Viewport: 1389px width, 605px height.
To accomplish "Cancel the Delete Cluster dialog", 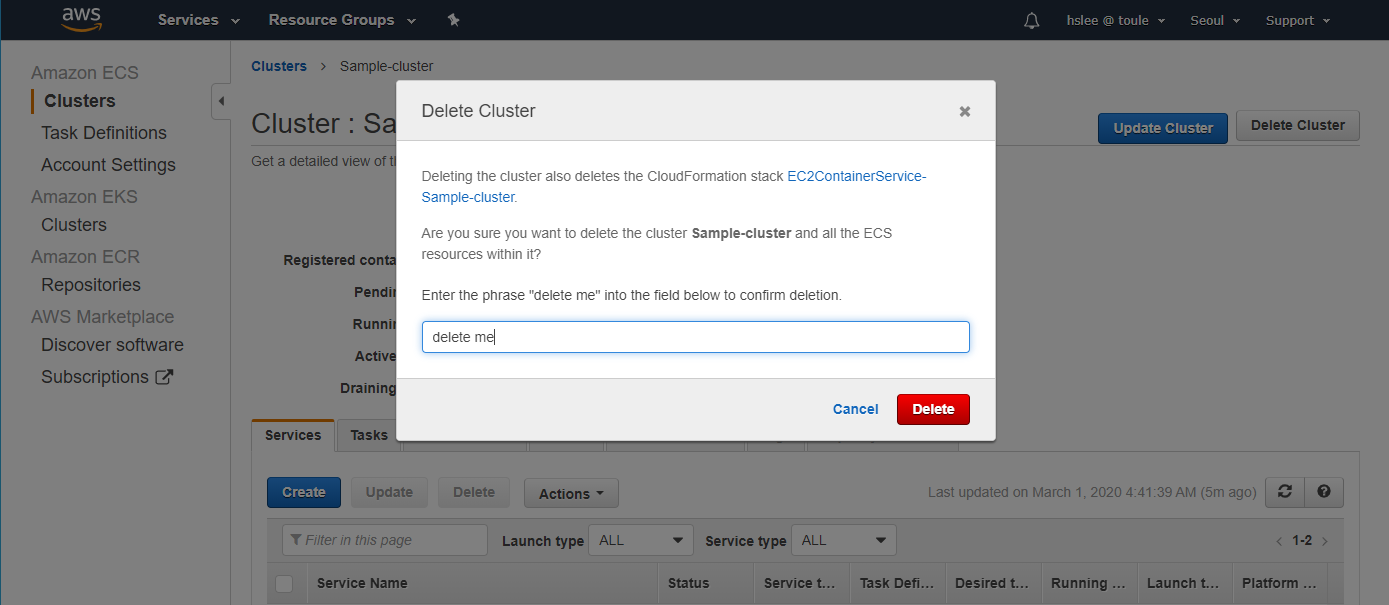I will (855, 409).
